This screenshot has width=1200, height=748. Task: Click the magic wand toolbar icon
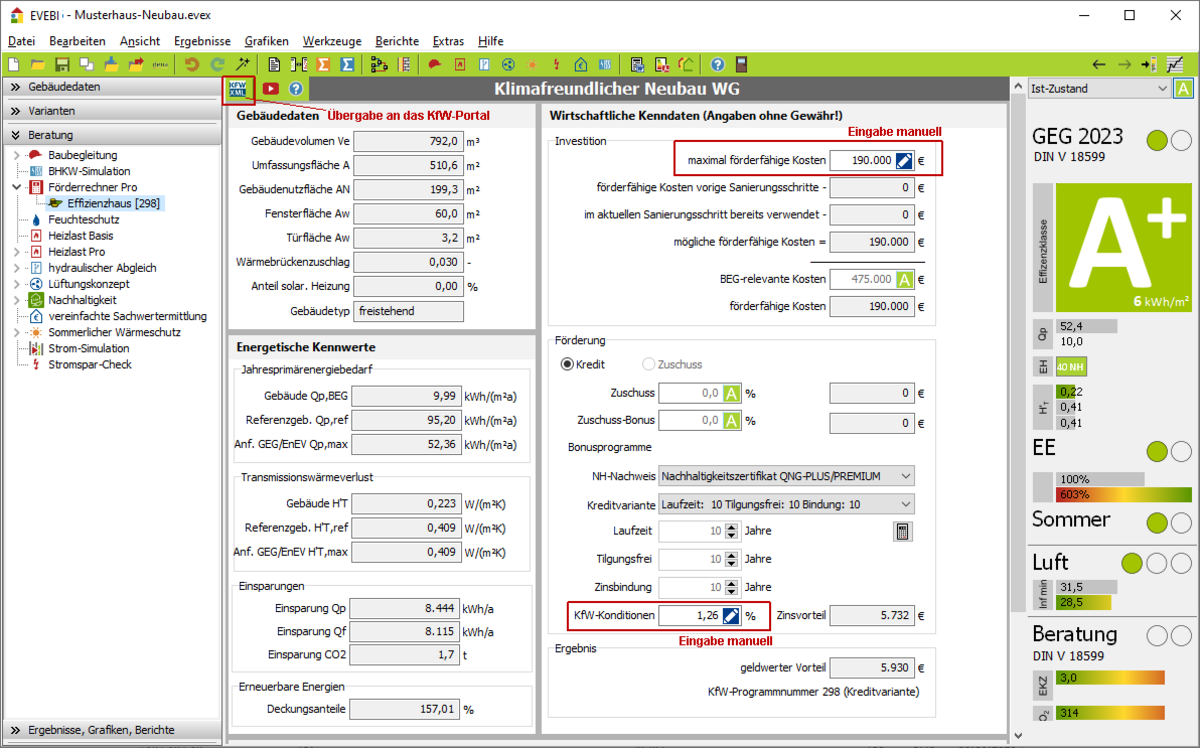(x=241, y=64)
